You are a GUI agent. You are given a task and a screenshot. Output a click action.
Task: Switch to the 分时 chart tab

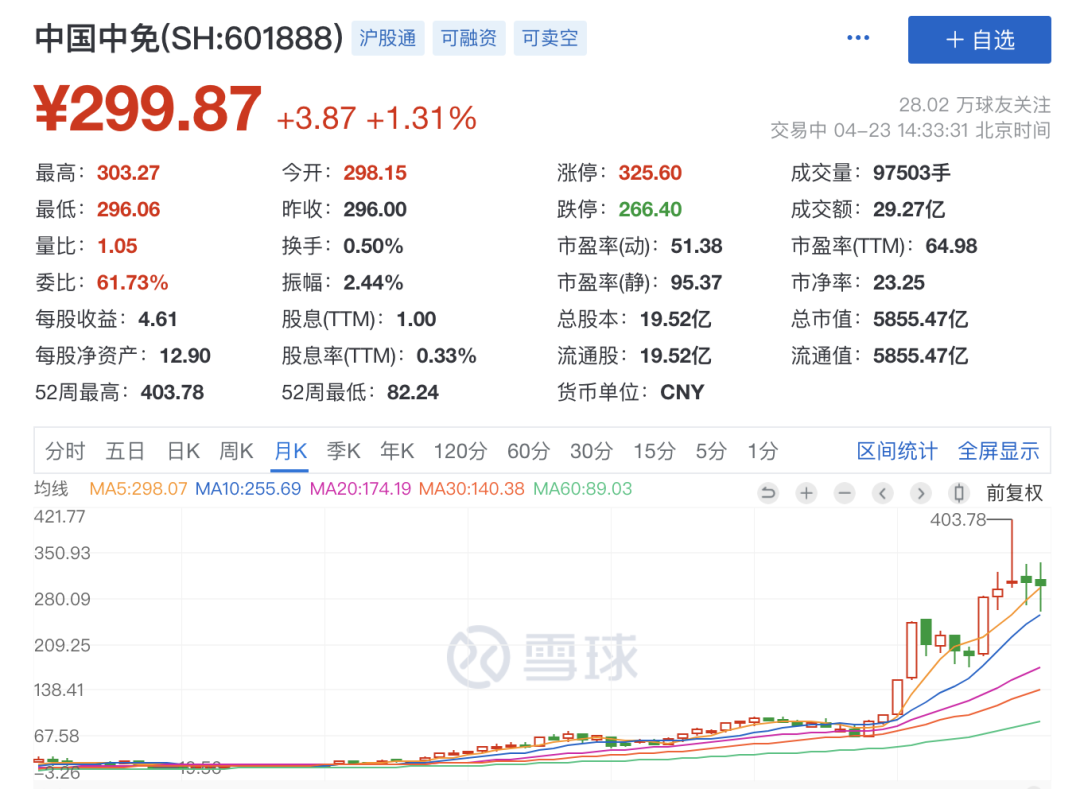coord(65,452)
